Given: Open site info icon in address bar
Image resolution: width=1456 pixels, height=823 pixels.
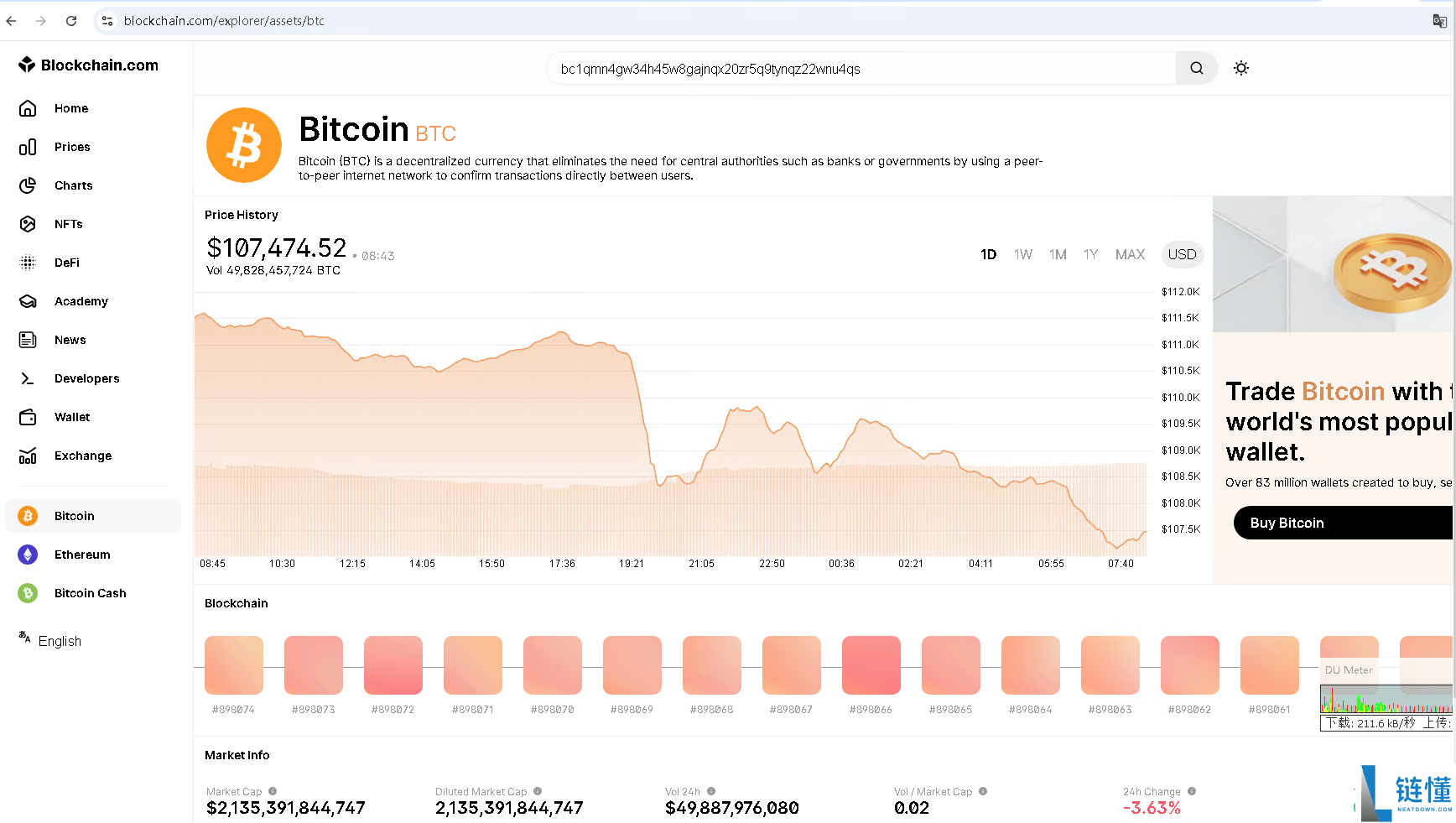Looking at the screenshot, I should pos(107,21).
